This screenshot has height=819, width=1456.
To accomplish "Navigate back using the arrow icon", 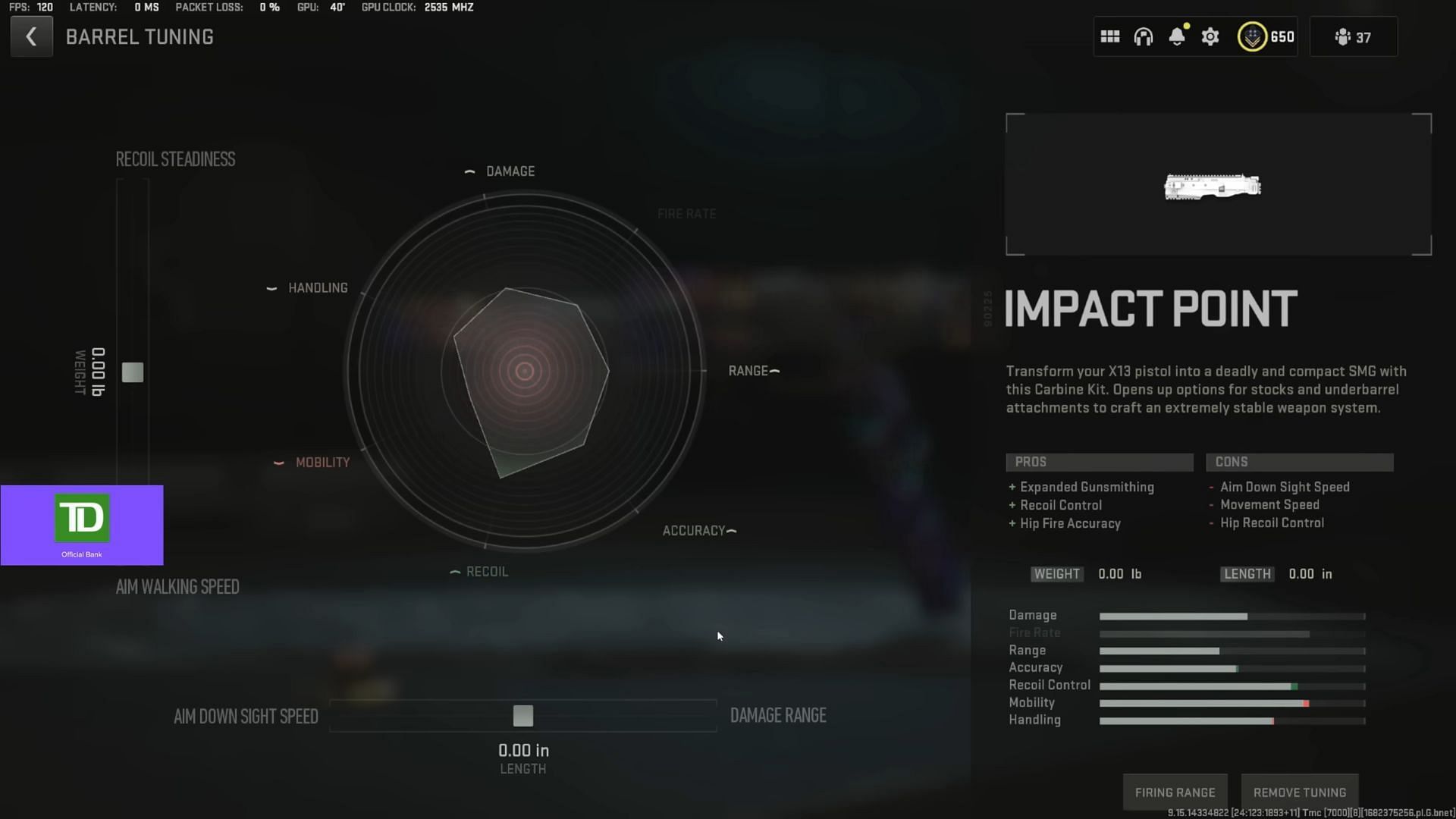I will 30,36.
